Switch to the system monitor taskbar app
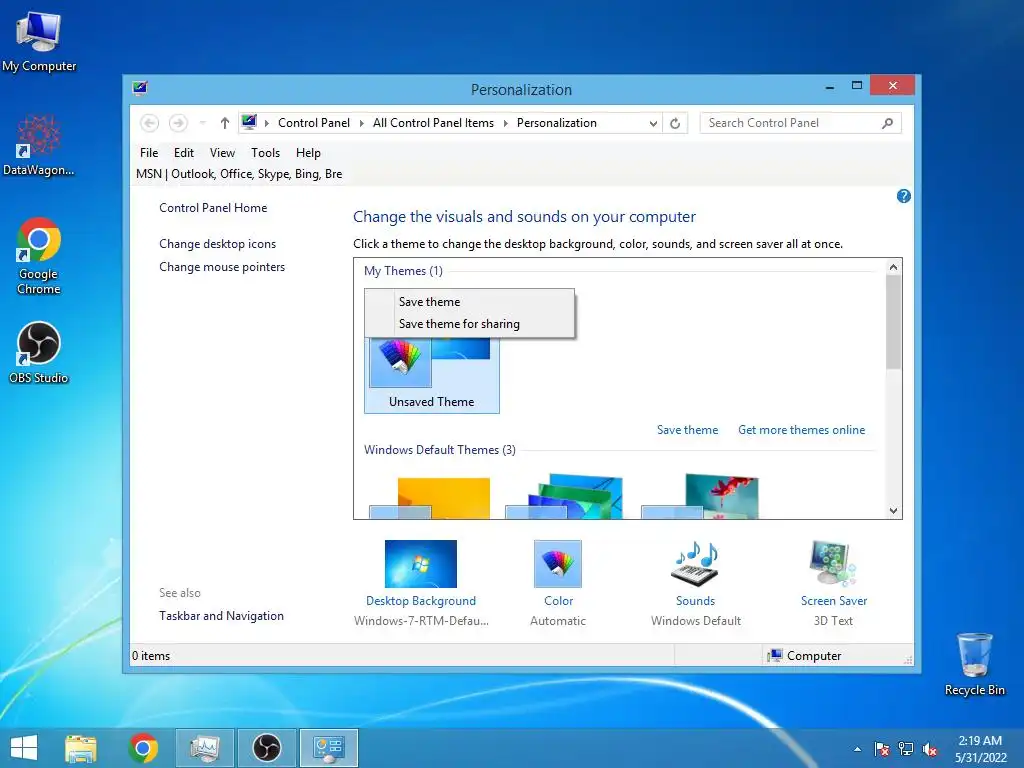Image resolution: width=1024 pixels, height=768 pixels. (204, 748)
